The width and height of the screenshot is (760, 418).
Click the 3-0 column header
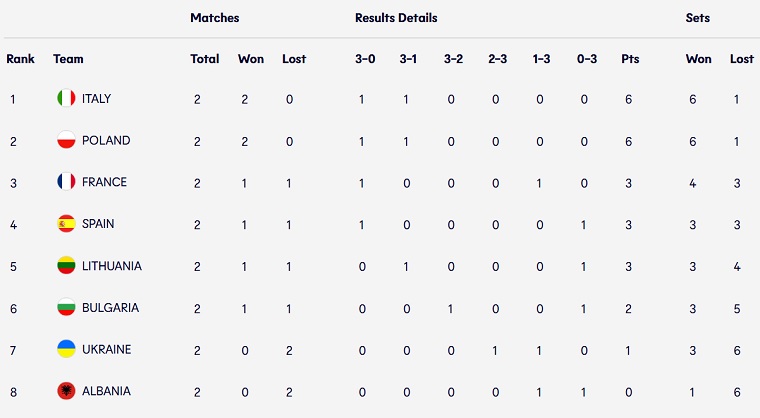(365, 59)
